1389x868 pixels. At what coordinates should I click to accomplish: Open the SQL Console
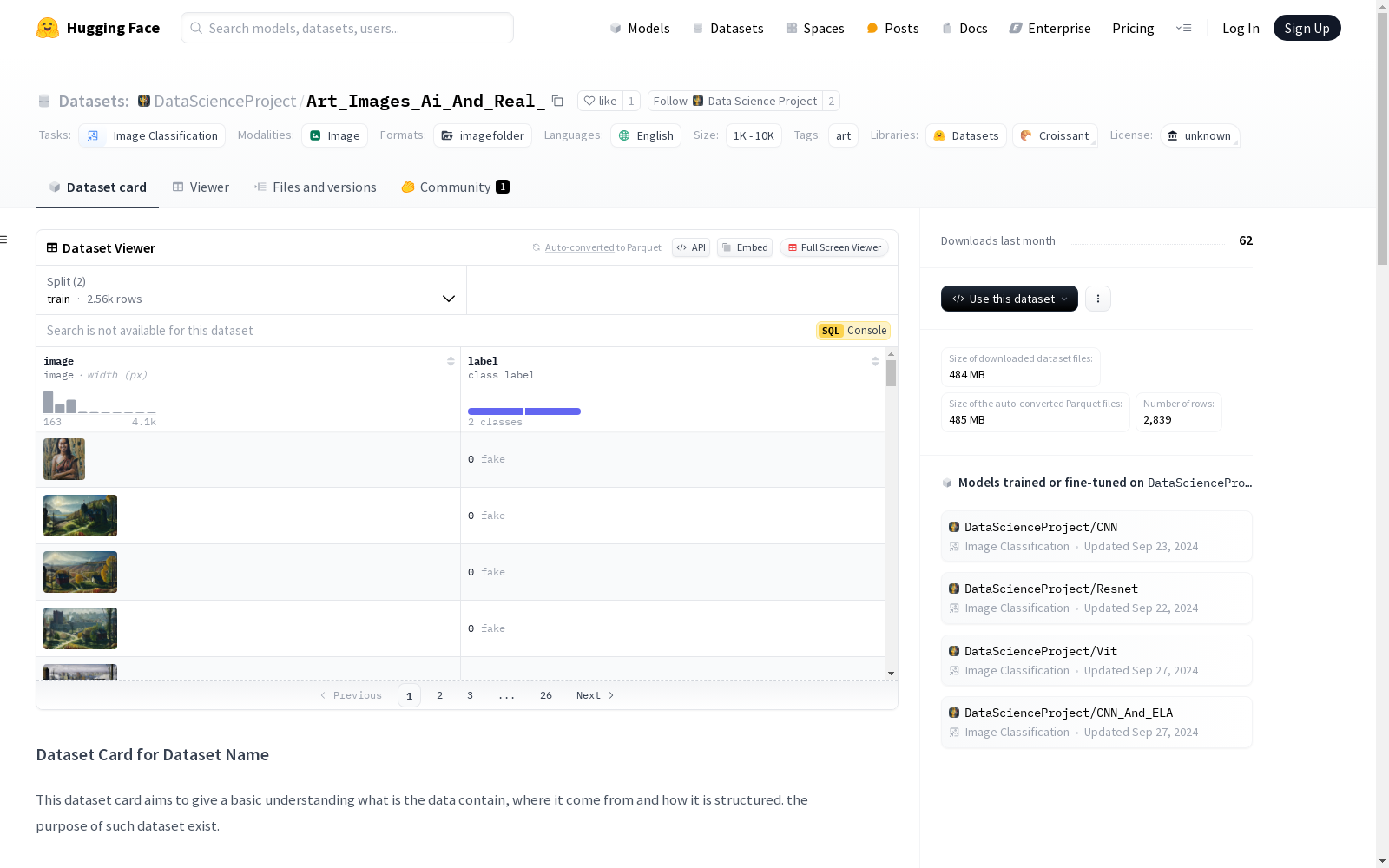853,331
